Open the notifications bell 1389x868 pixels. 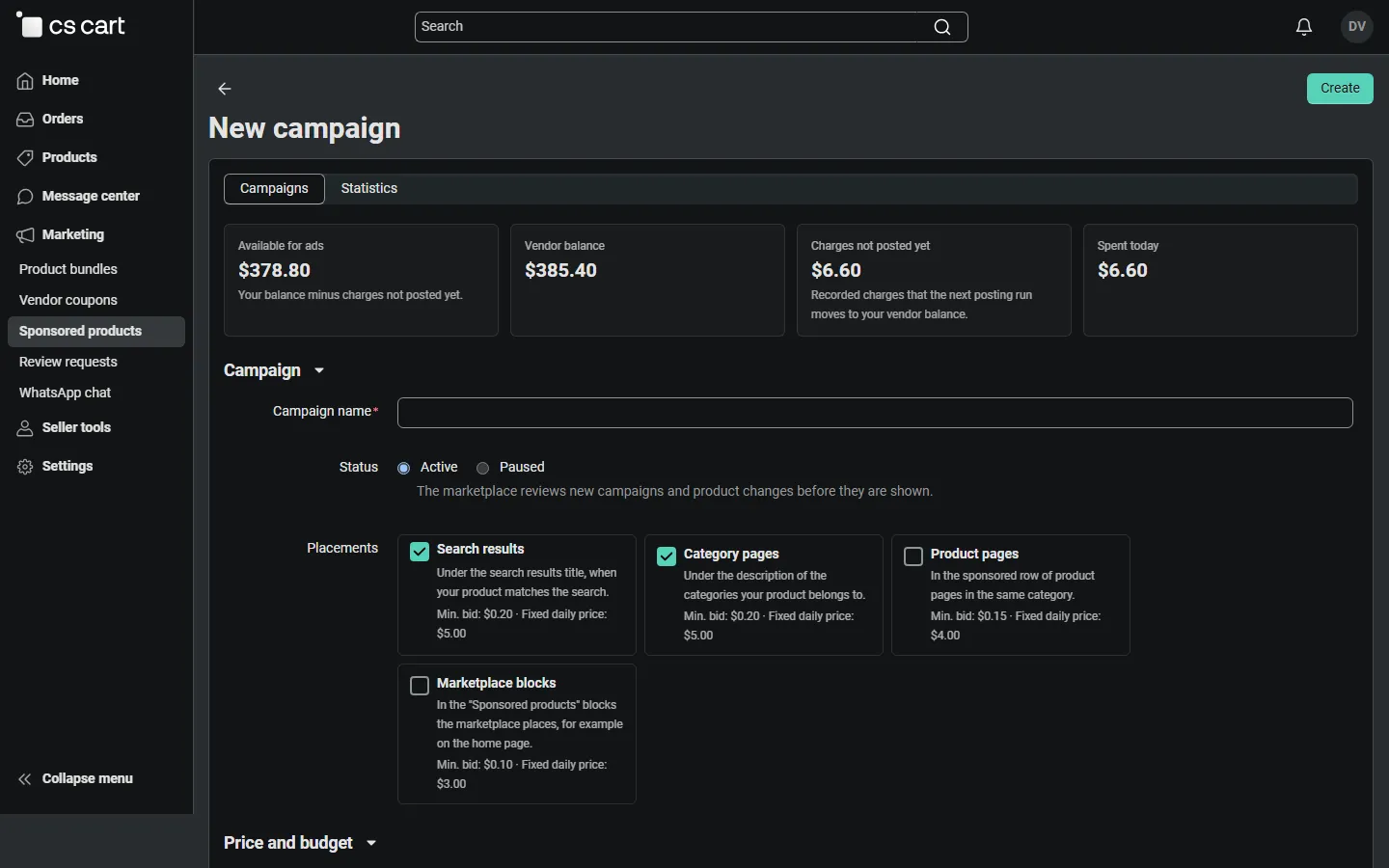click(1304, 27)
